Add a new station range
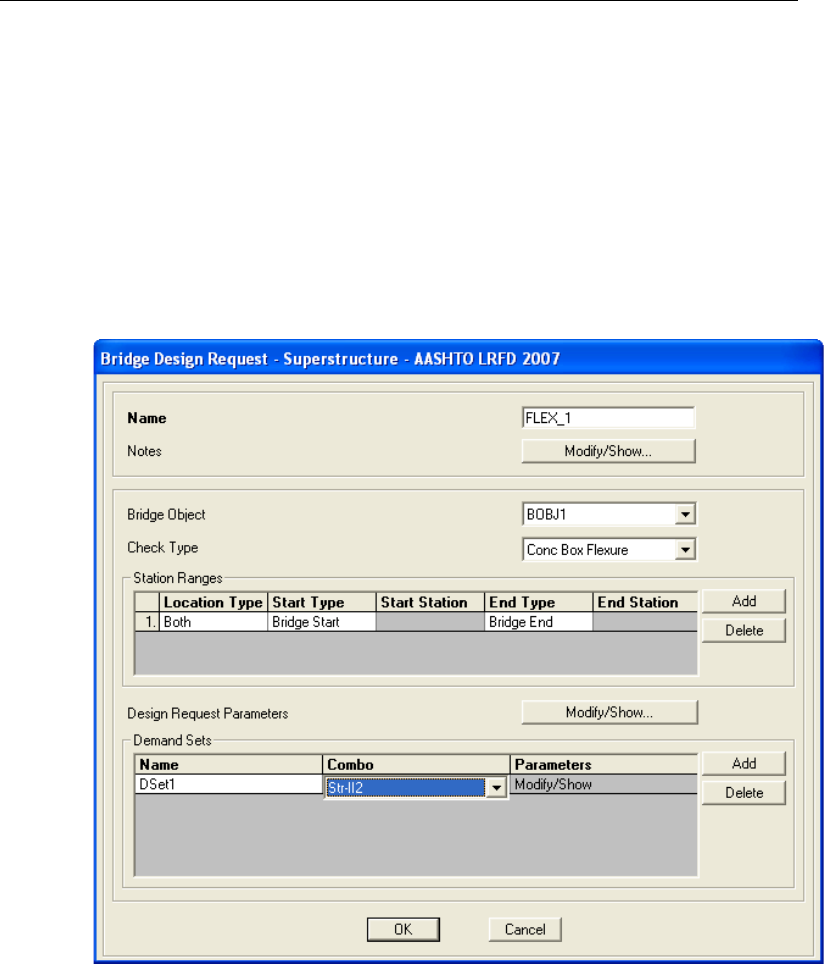The width and height of the screenshot is (824, 964). [743, 601]
